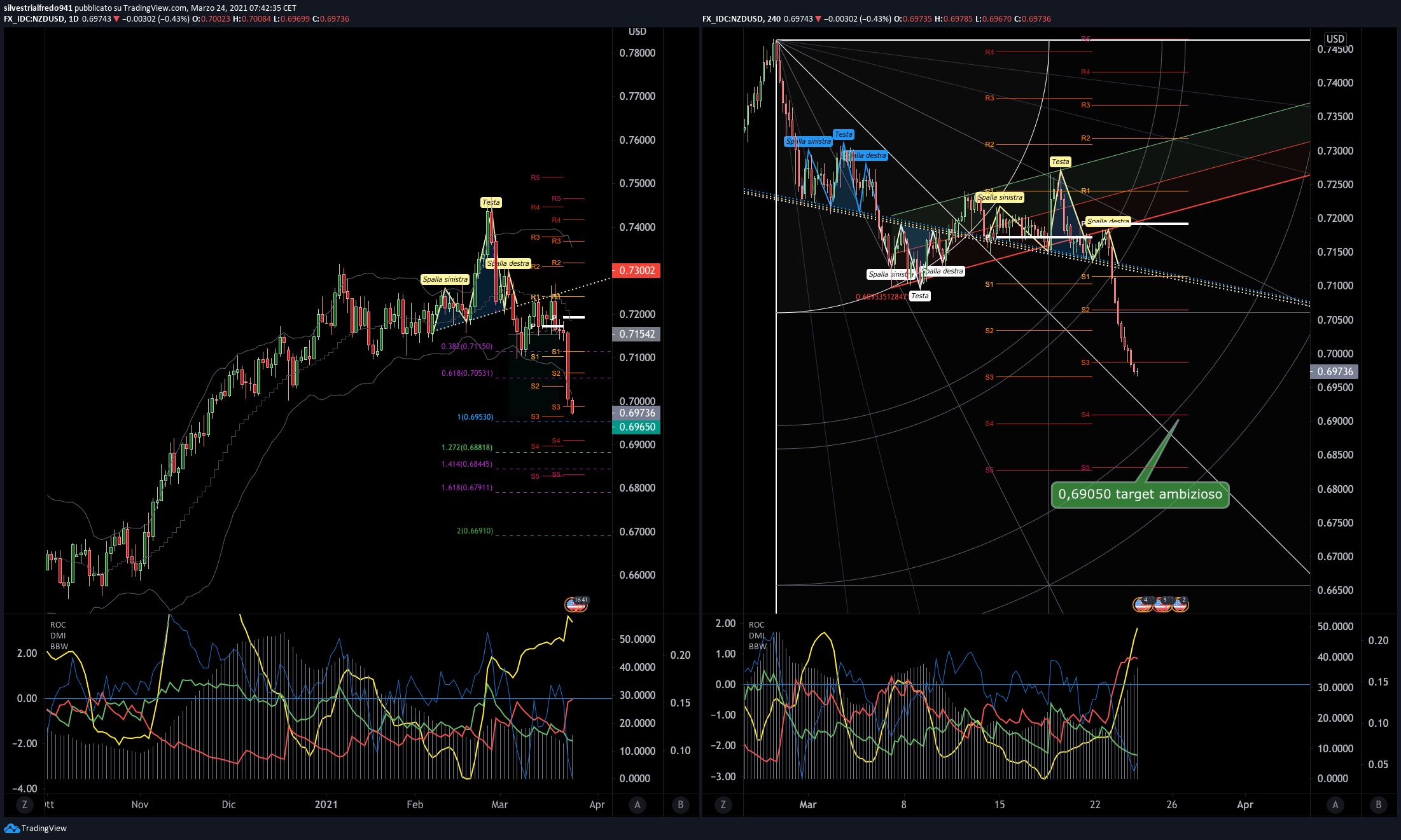Click the 'Spalla sinistra' label in the left chart
This screenshot has height=840, width=1401.
click(x=445, y=279)
